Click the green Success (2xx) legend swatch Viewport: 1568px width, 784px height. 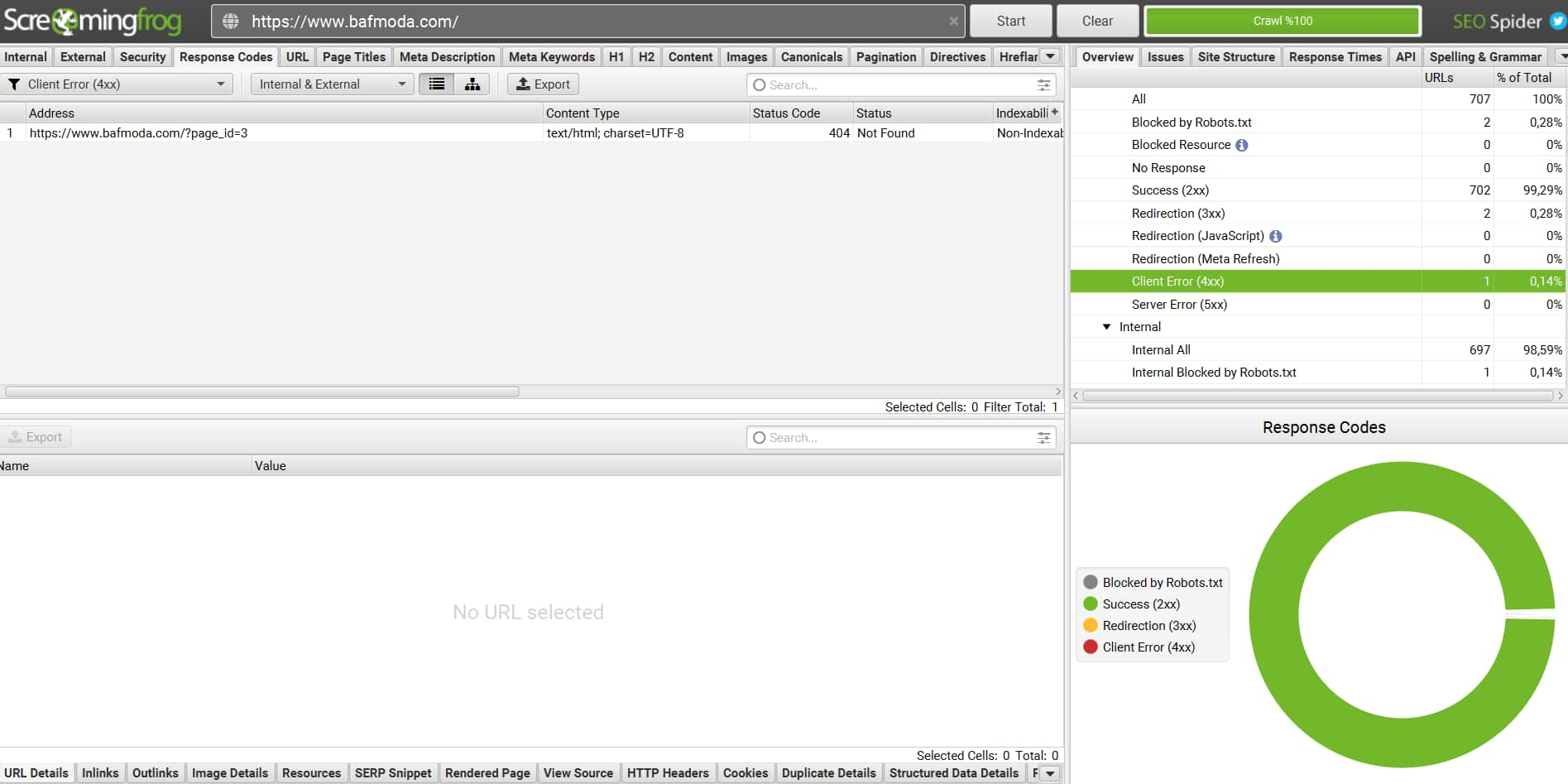click(1091, 604)
